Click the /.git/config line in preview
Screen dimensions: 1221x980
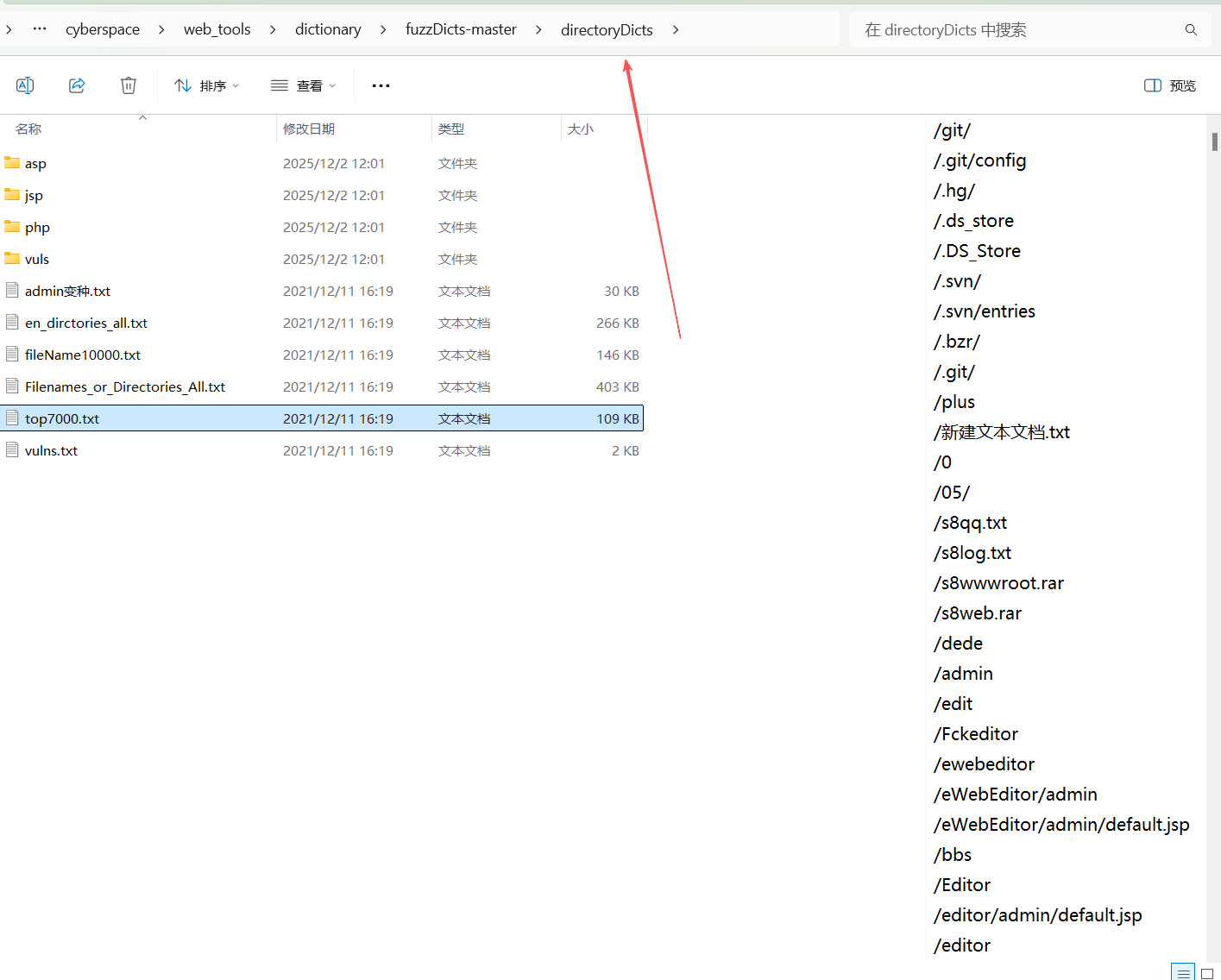coord(979,160)
